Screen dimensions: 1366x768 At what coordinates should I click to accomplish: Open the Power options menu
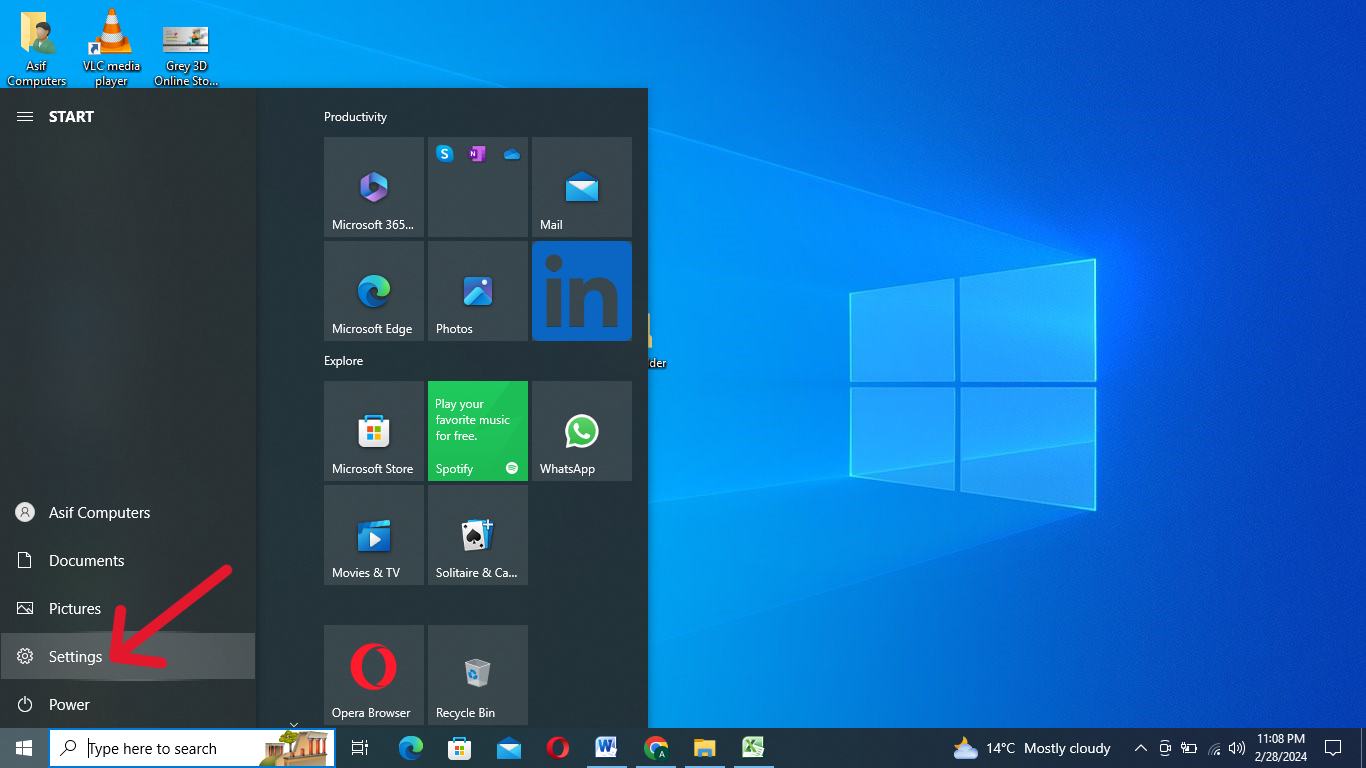click(x=69, y=705)
